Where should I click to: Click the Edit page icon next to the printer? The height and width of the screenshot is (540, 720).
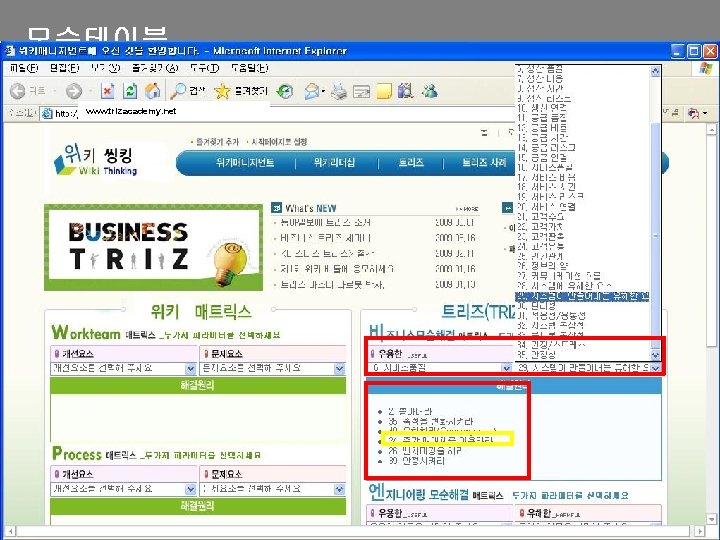pyautogui.click(x=361, y=91)
